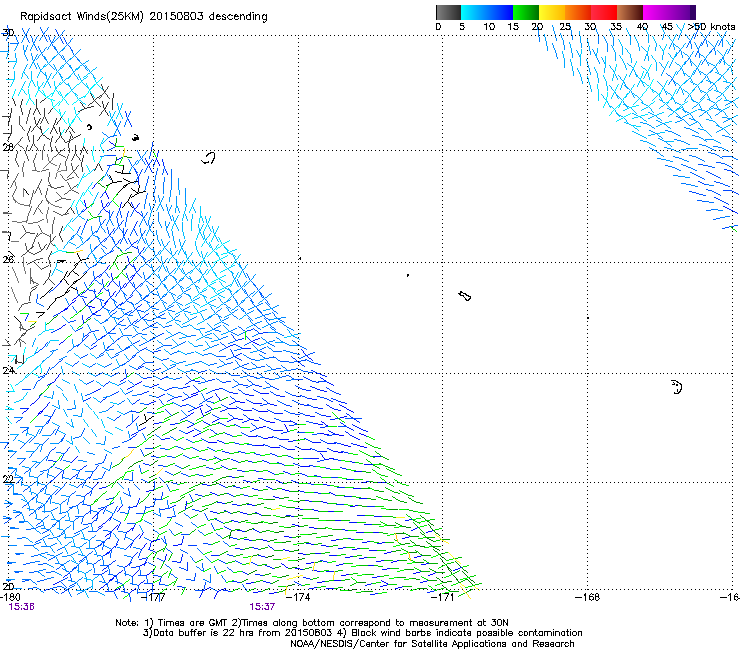The image size is (740, 650).
Task: Click the '10' label under the color bar
Action: click(489, 27)
